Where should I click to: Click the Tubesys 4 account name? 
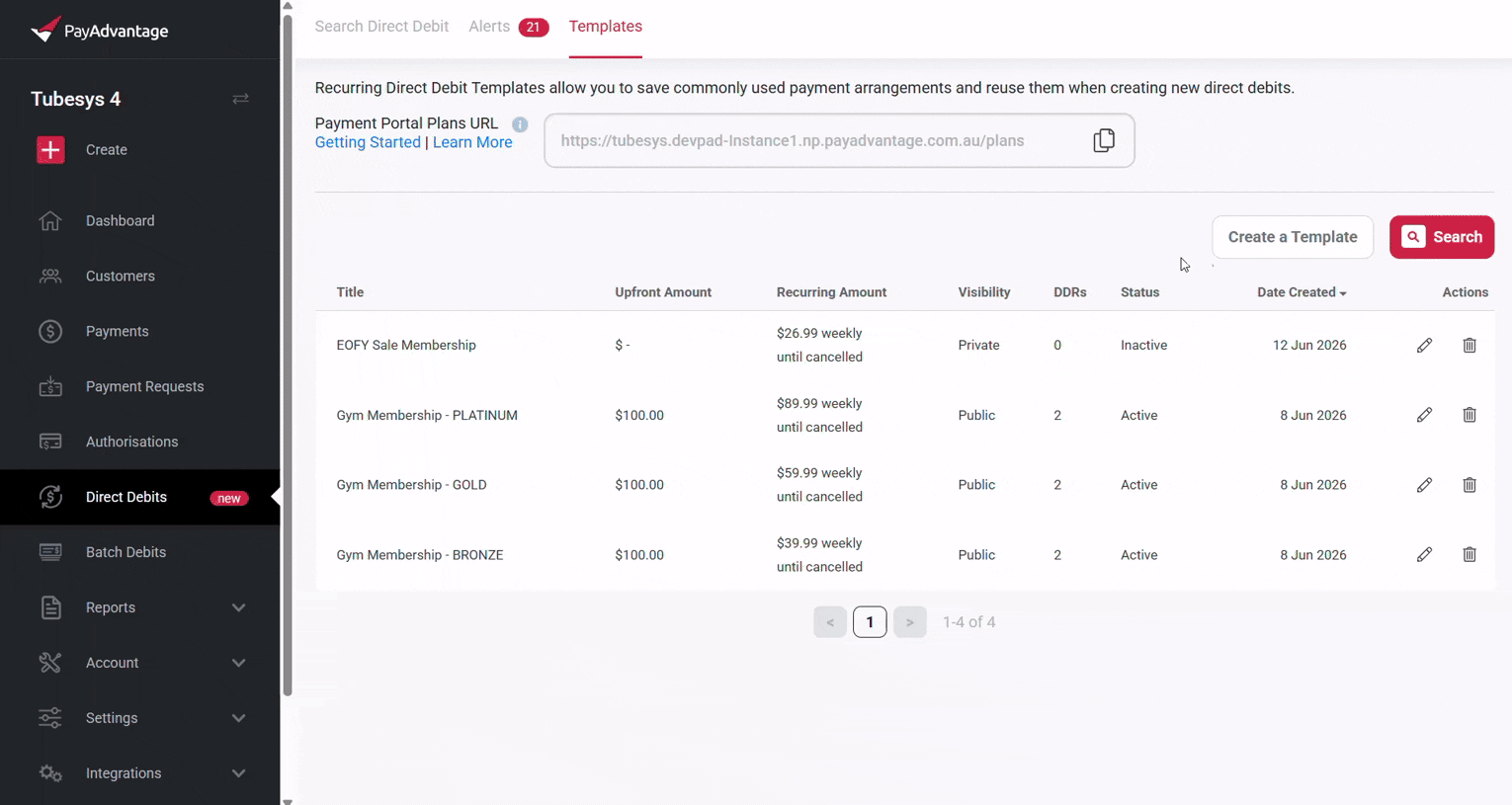[75, 99]
